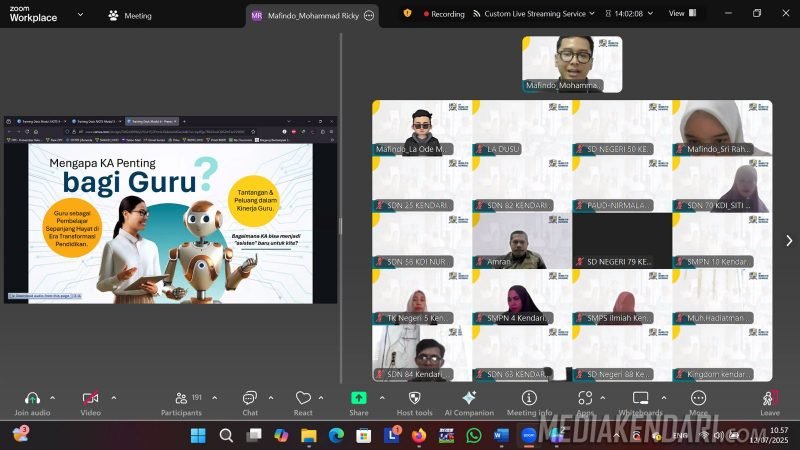Open the Chat panel
The width and height of the screenshot is (800, 450).
(249, 398)
